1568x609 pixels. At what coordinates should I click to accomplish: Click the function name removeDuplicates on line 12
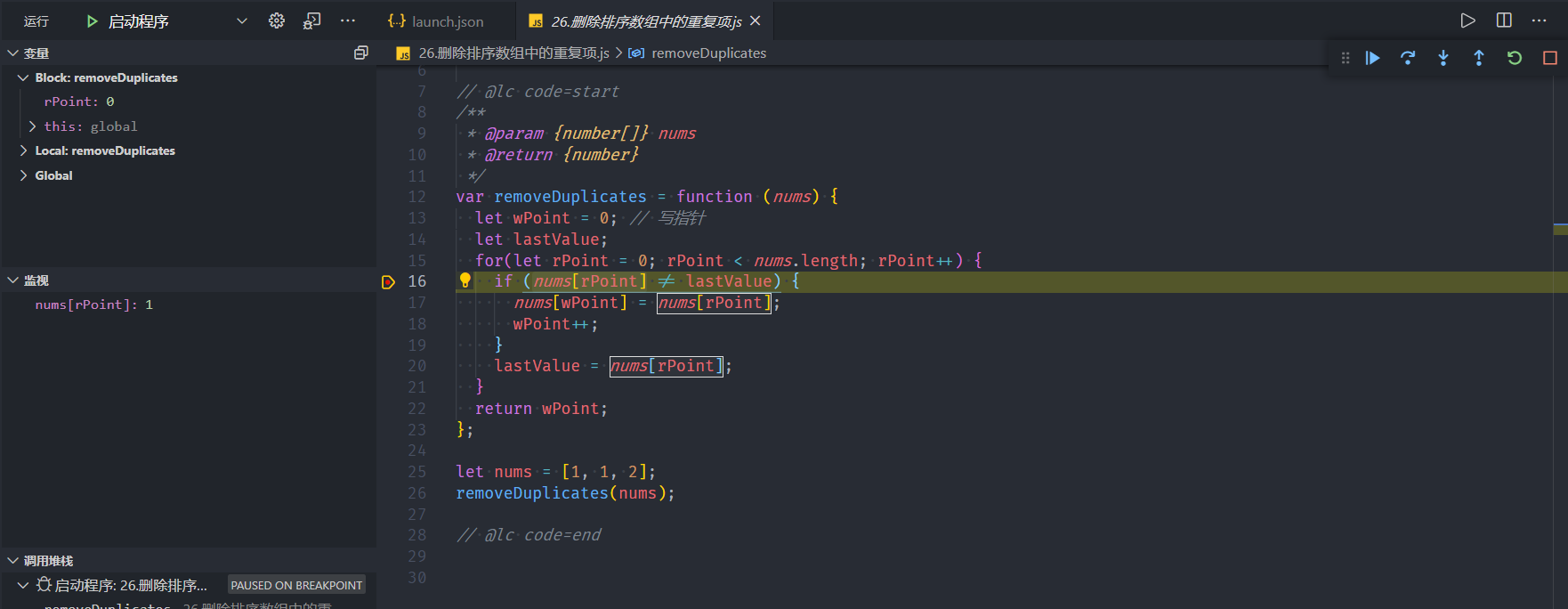point(570,197)
